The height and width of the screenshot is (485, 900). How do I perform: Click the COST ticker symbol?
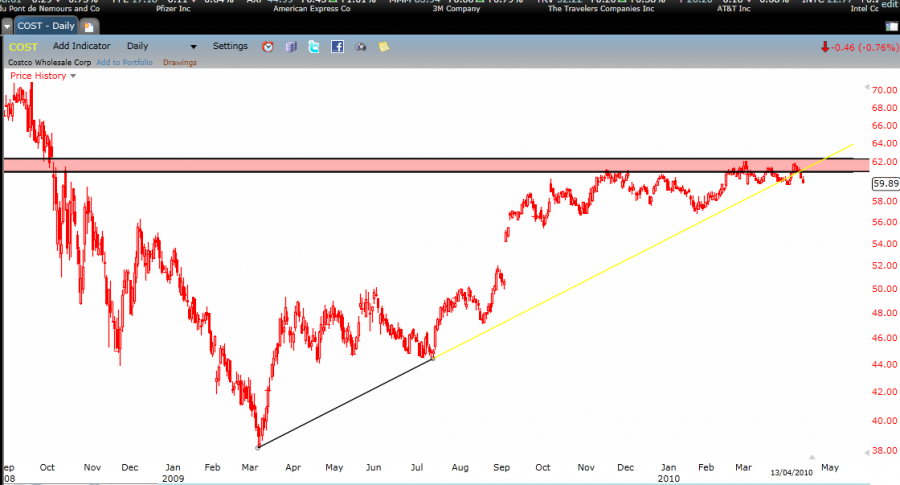pyautogui.click(x=23, y=47)
